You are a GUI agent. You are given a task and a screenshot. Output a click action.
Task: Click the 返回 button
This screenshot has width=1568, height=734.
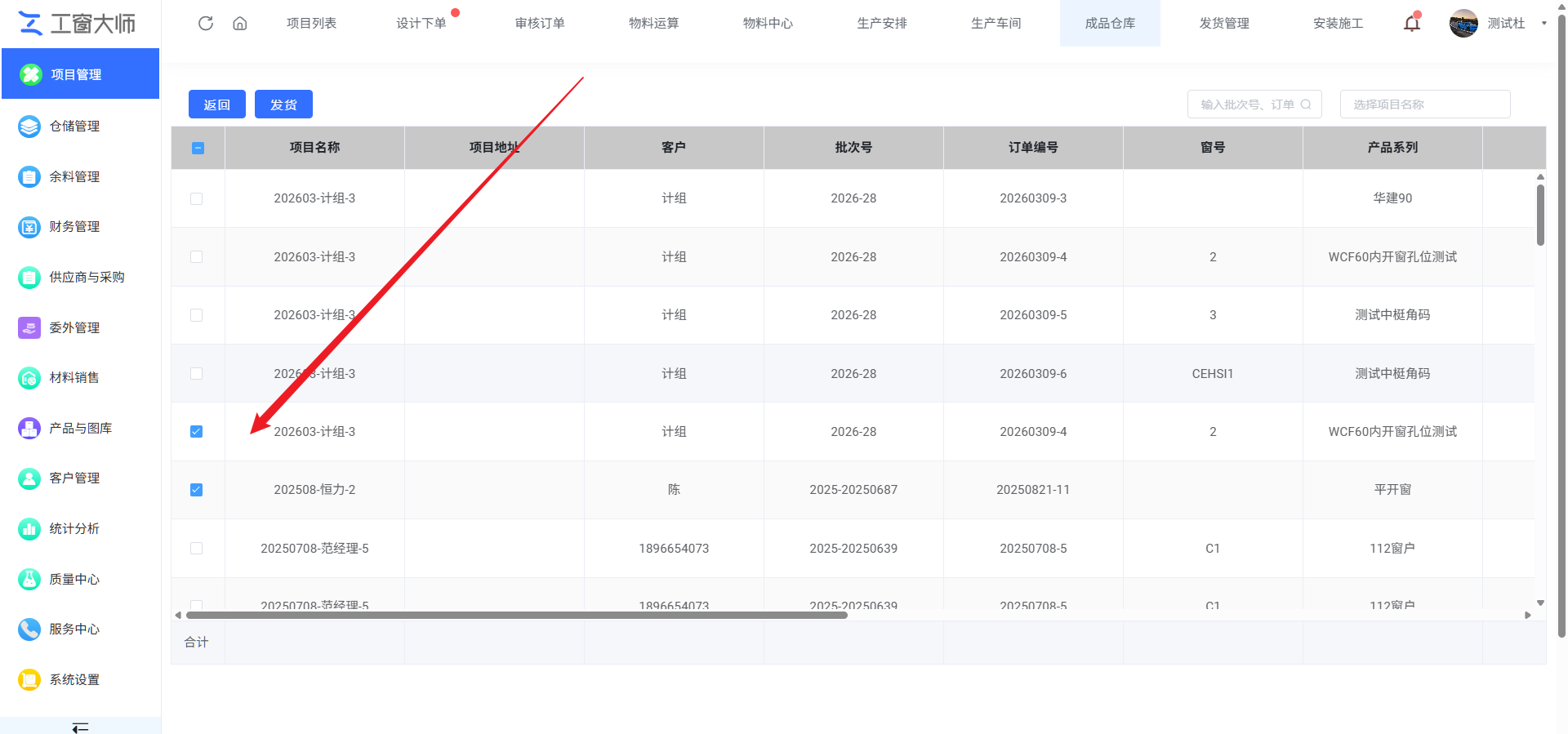217,105
